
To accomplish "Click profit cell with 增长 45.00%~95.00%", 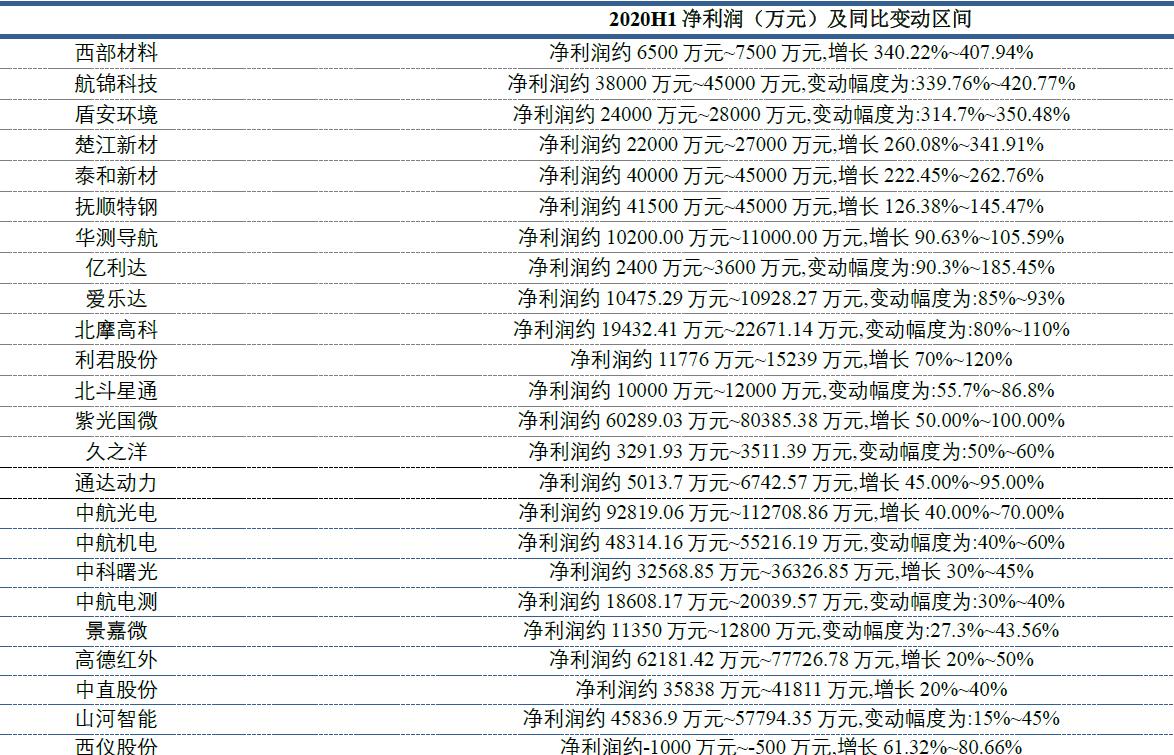I will coord(791,482).
